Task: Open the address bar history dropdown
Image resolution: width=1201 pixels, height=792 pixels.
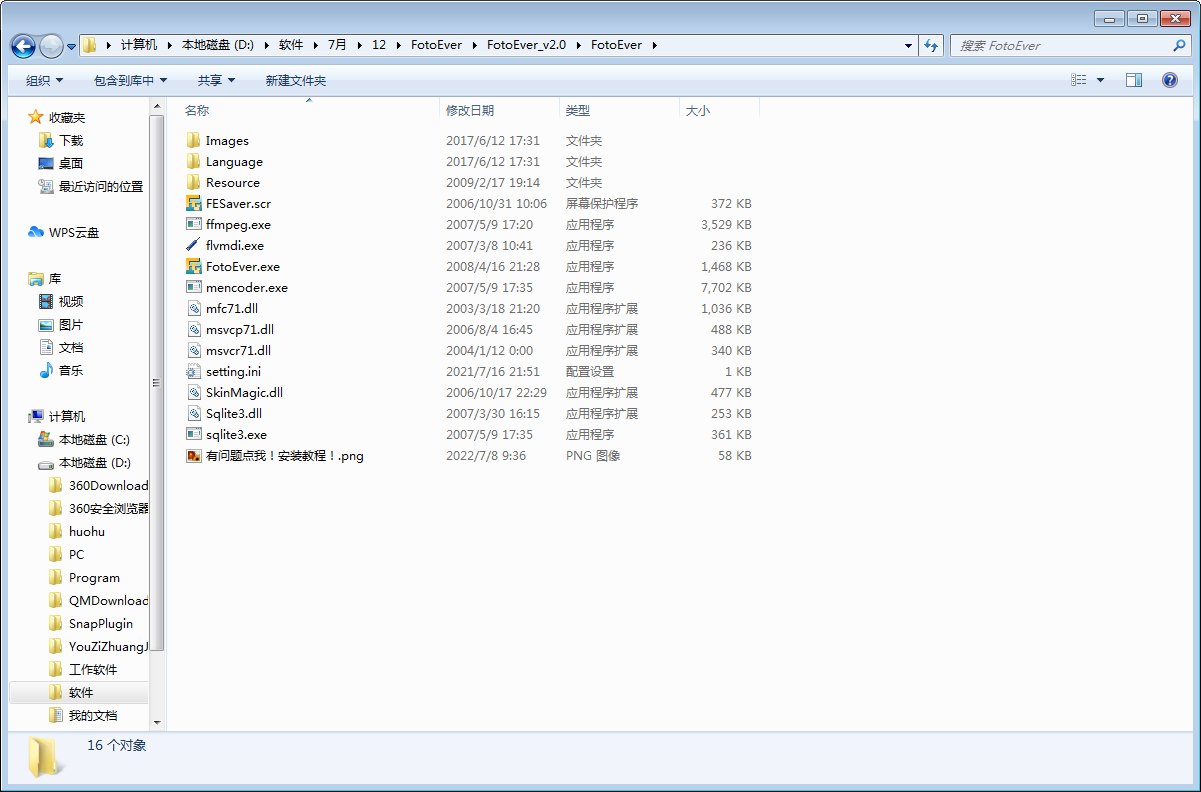Action: click(908, 45)
